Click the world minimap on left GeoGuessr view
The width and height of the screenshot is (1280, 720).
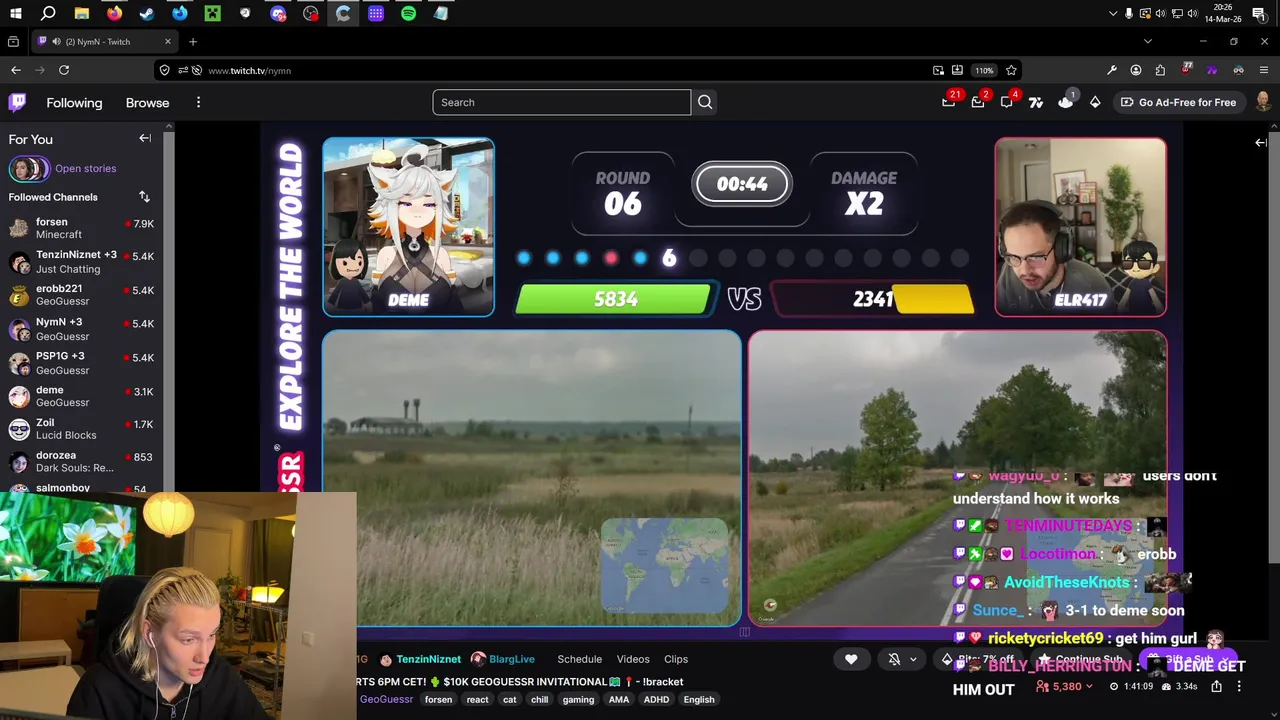665,565
